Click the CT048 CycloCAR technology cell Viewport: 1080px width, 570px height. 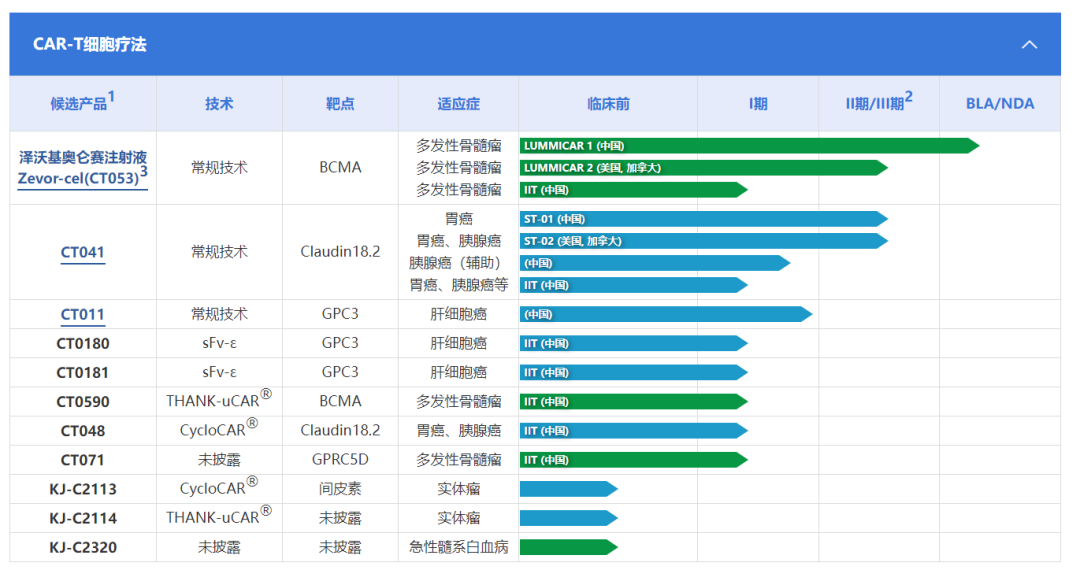219,430
